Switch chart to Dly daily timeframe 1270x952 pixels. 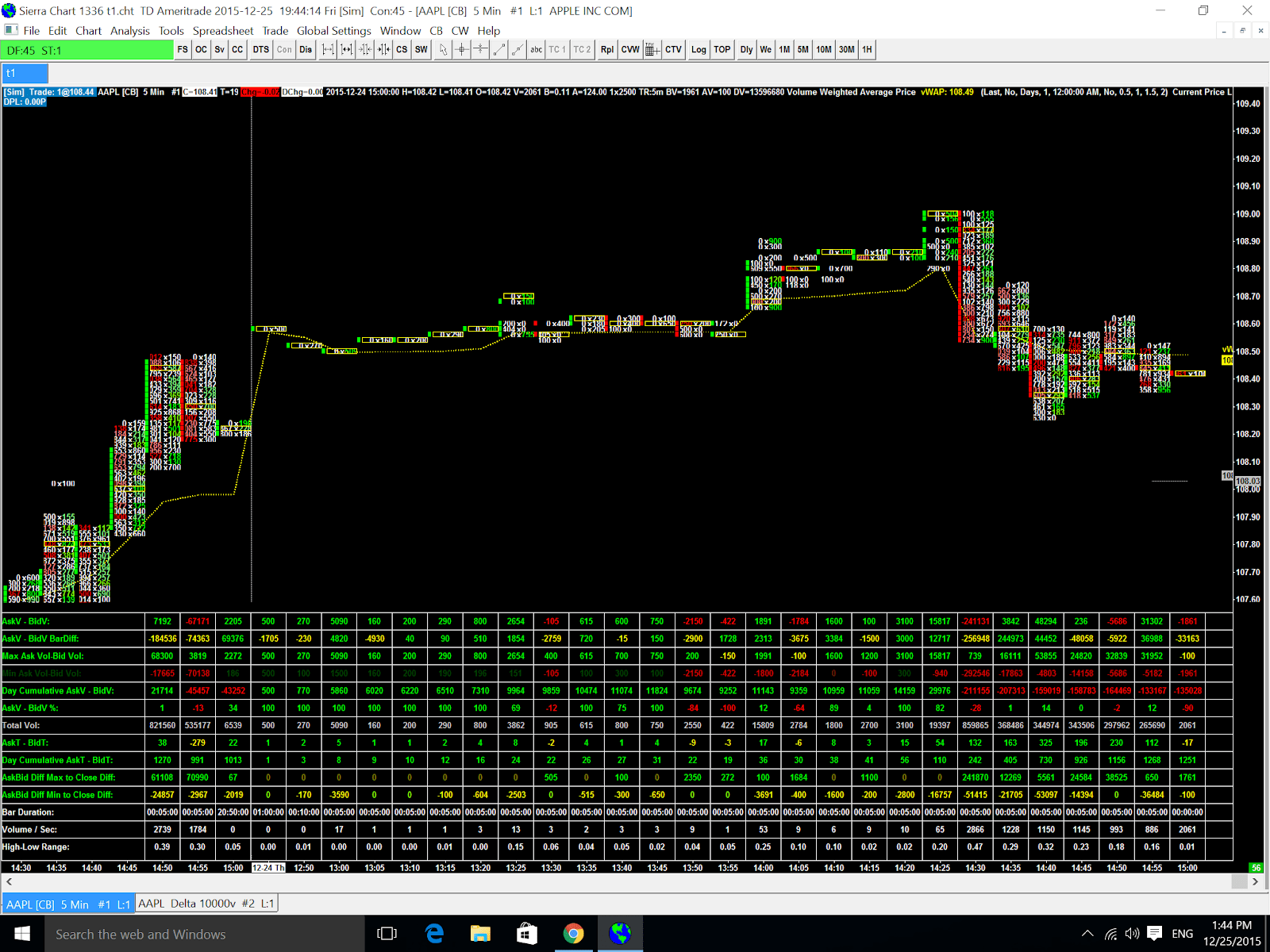pyautogui.click(x=746, y=50)
